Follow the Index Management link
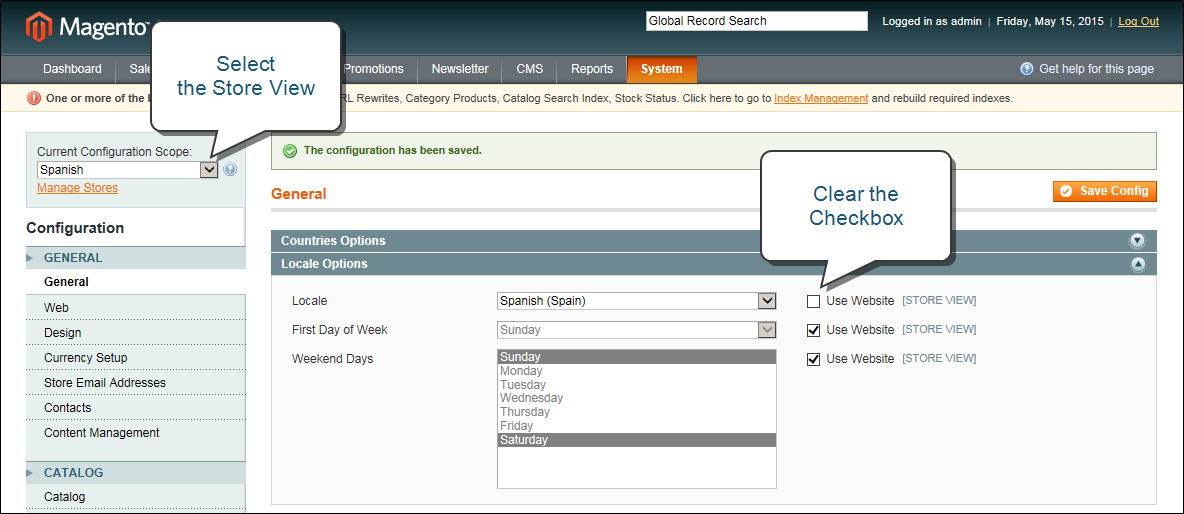This screenshot has height=514, width=1184. tap(821, 98)
